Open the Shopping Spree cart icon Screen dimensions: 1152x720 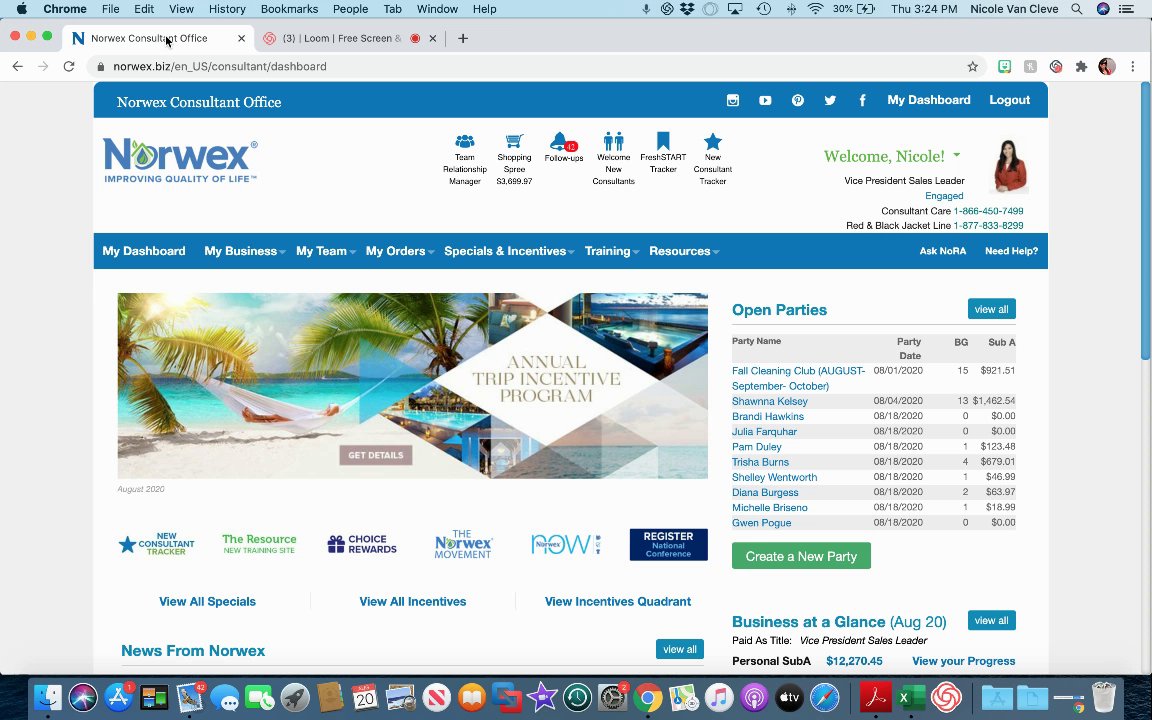[x=514, y=141]
